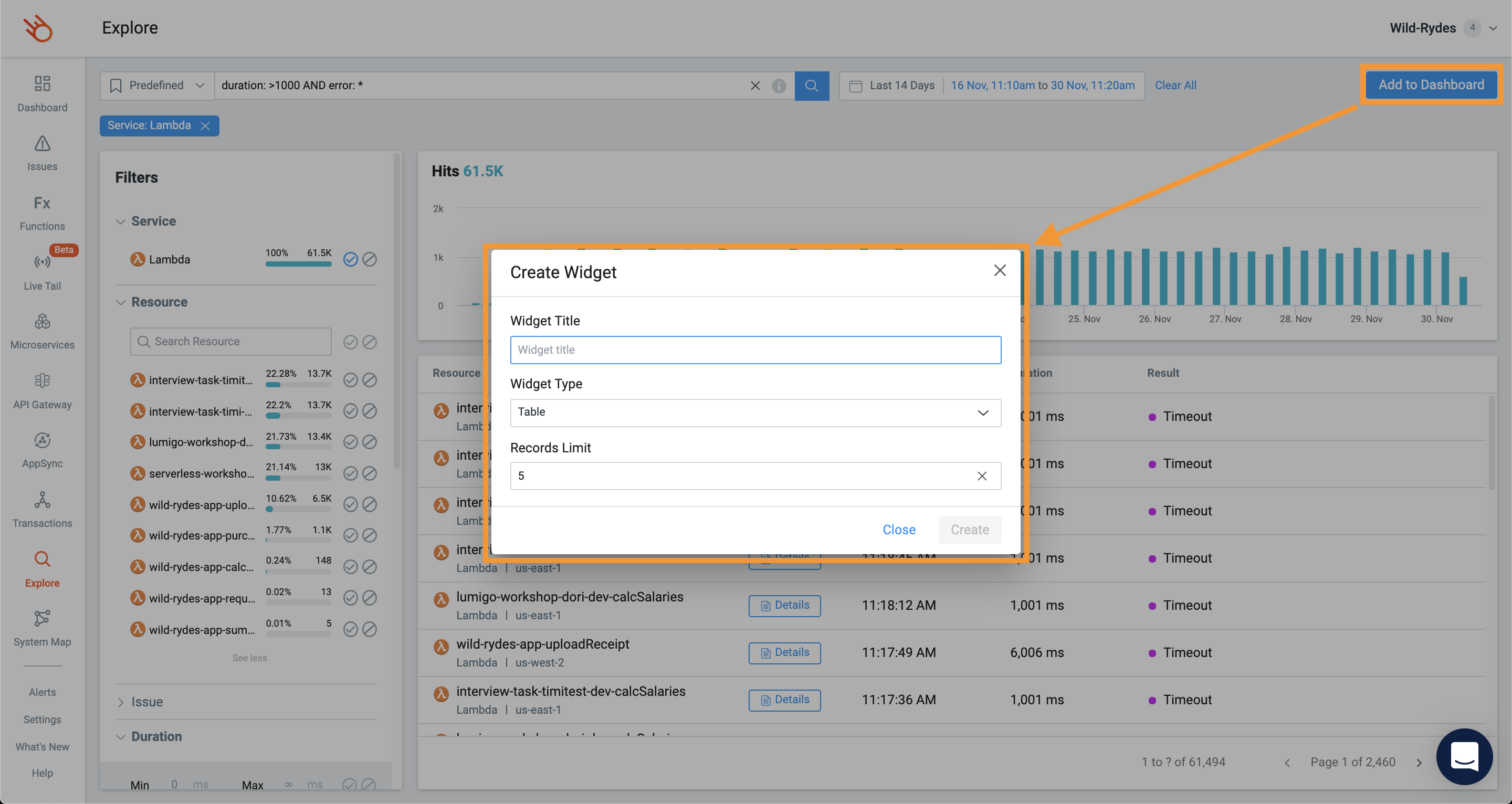Click the magnifier search button
This screenshot has width=1512, height=804.
pos(811,86)
